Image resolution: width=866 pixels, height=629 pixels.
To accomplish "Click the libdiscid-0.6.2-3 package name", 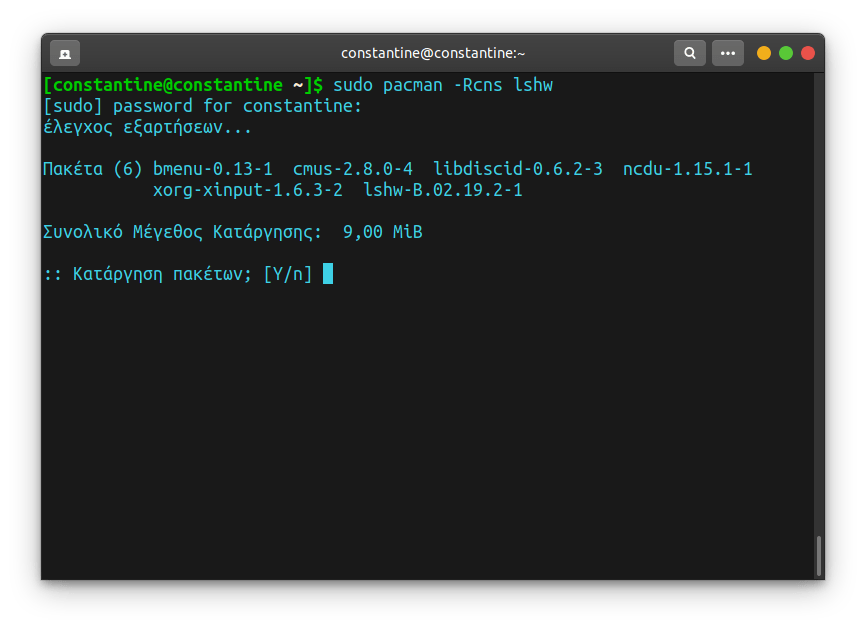I will tap(517, 169).
